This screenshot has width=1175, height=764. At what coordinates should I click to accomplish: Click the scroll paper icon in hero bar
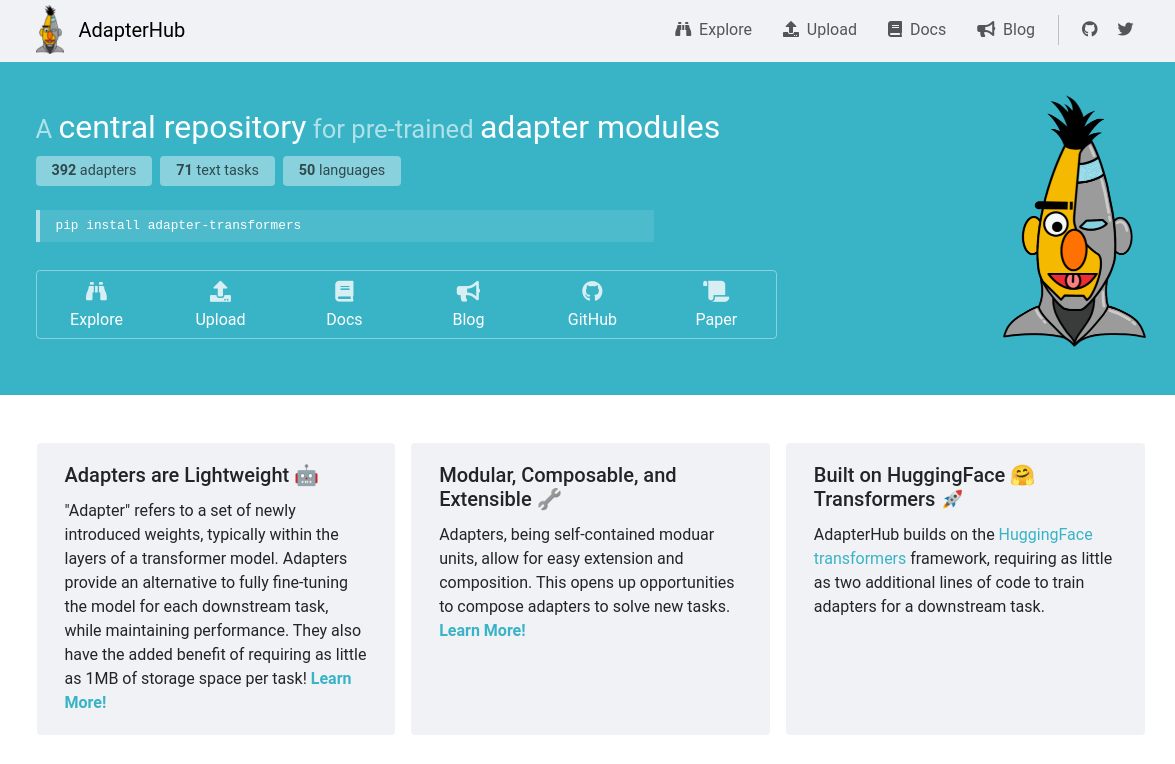tap(716, 291)
